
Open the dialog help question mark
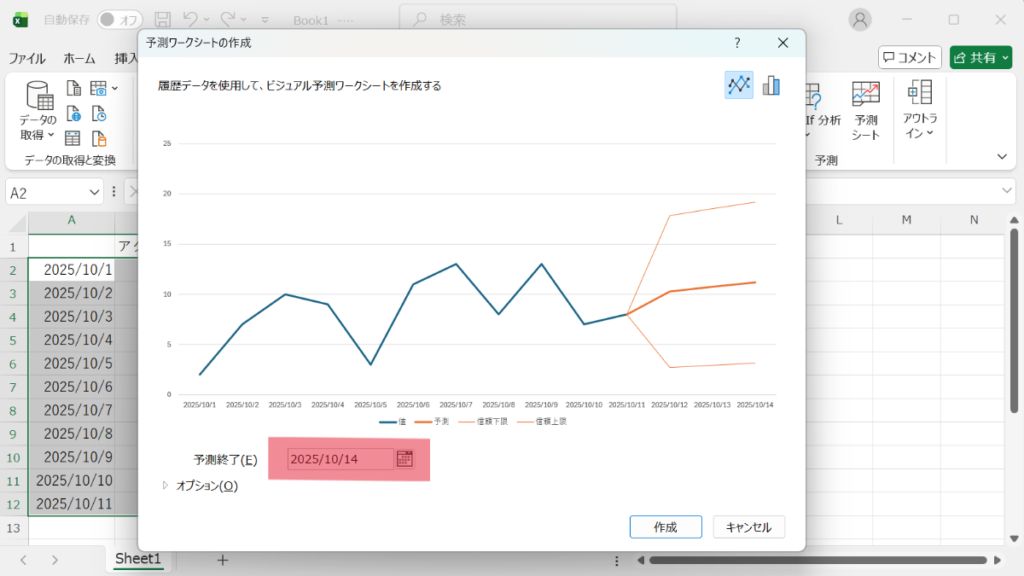click(x=737, y=43)
